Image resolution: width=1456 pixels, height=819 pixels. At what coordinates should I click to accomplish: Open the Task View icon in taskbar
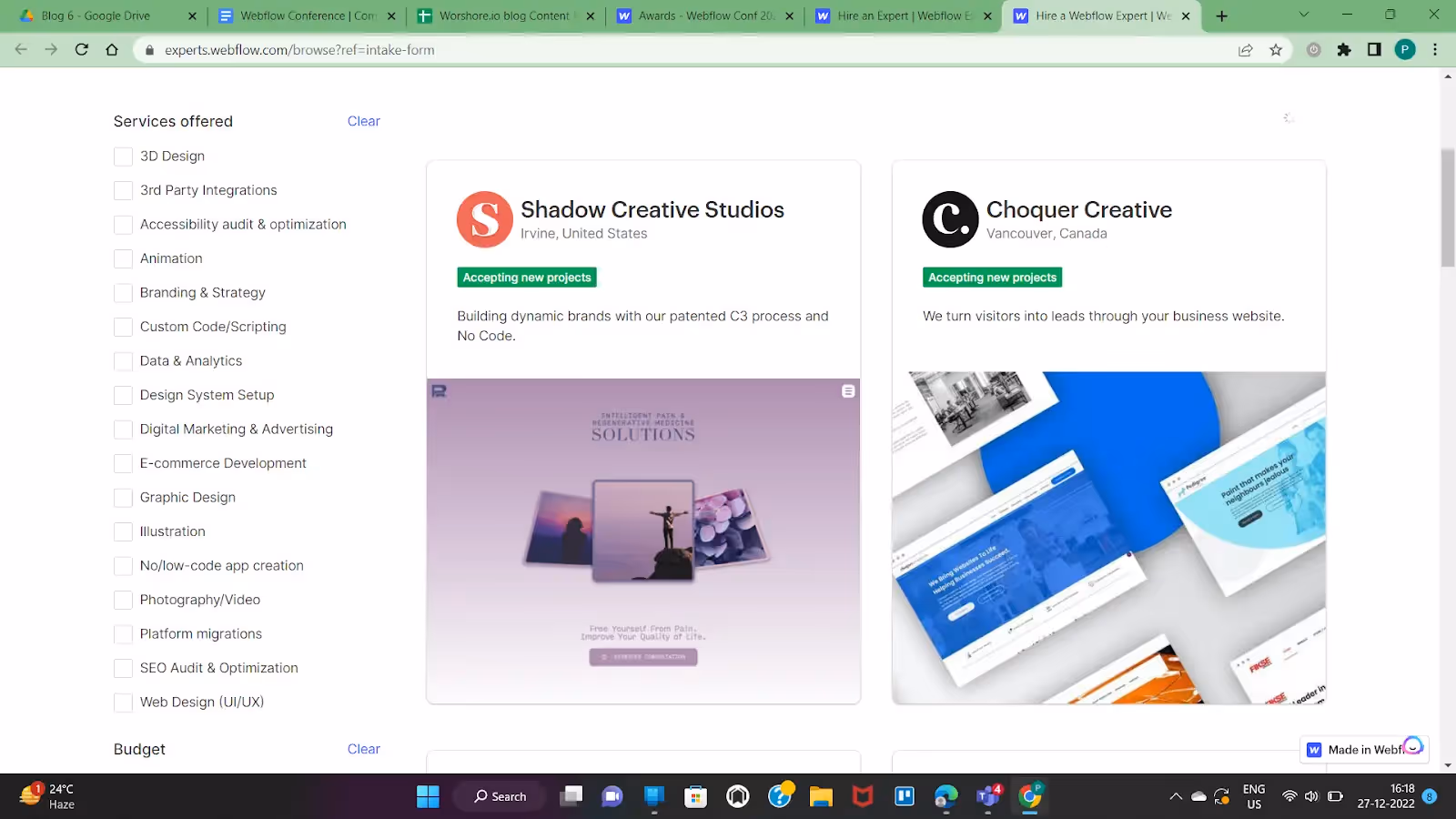tap(571, 796)
